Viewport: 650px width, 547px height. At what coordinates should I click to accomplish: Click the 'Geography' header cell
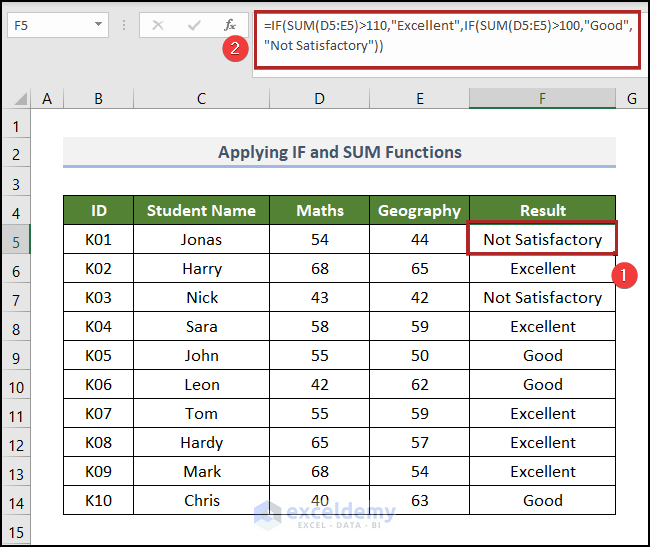pyautogui.click(x=420, y=211)
